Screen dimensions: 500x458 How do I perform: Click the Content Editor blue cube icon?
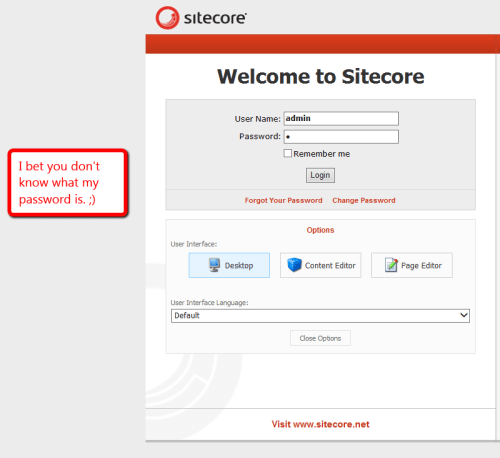pyautogui.click(x=294, y=265)
